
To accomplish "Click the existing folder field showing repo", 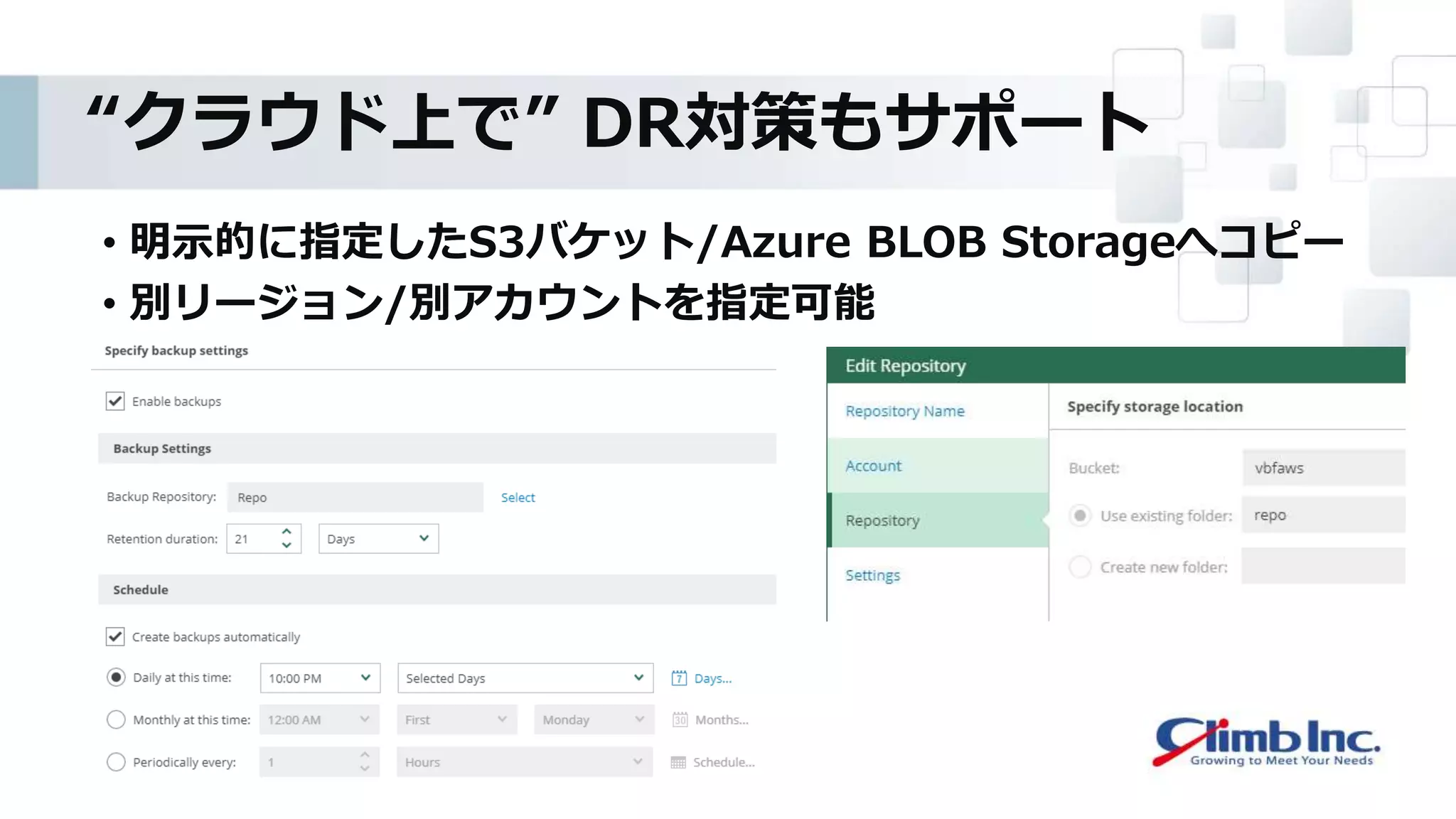I will click(x=1324, y=515).
